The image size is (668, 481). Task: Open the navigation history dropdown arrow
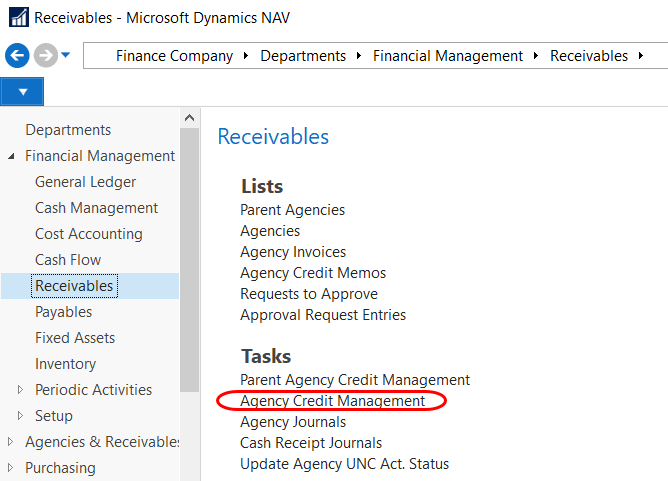click(x=66, y=55)
